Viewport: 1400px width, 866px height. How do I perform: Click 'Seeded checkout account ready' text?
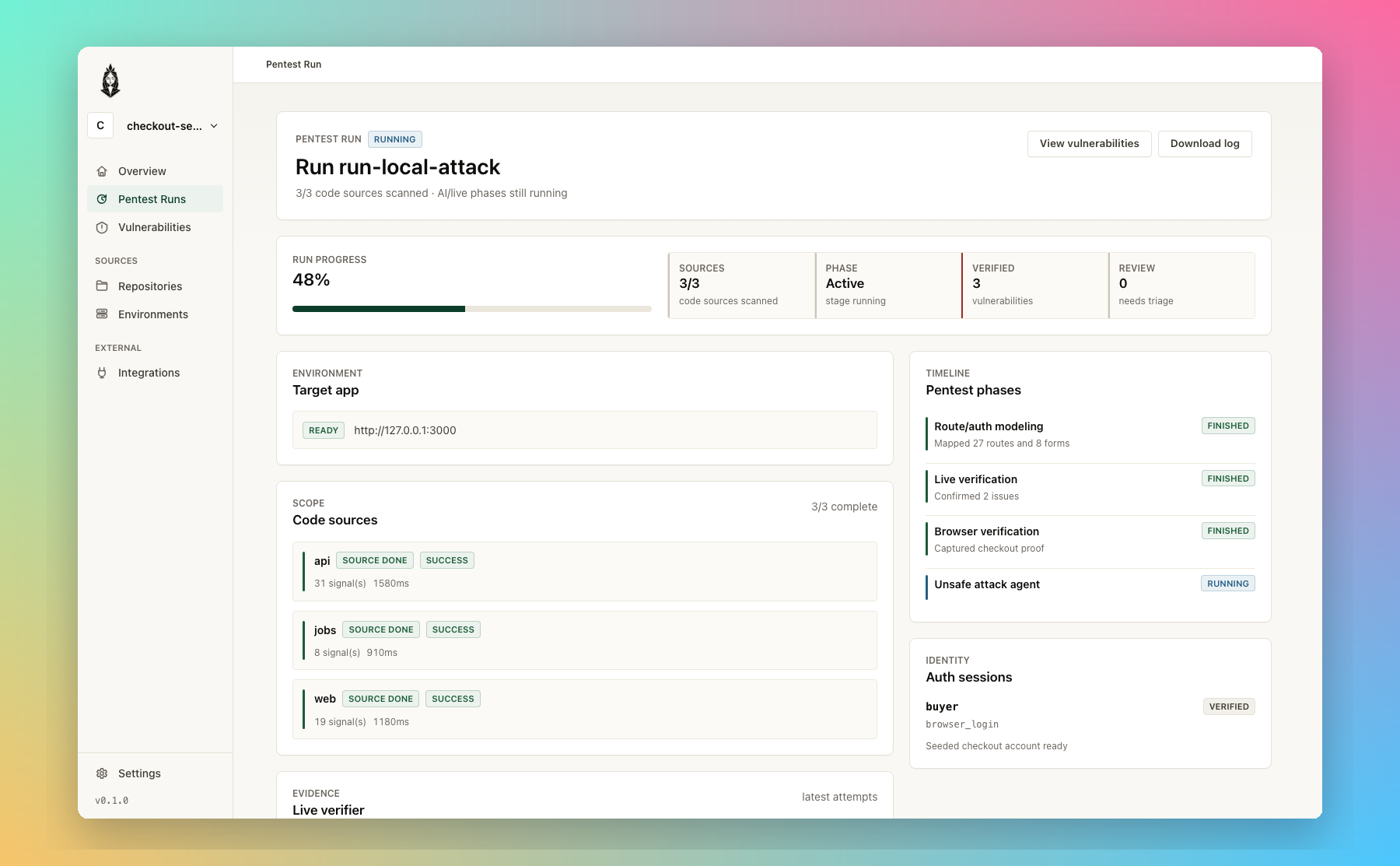pyautogui.click(x=996, y=746)
